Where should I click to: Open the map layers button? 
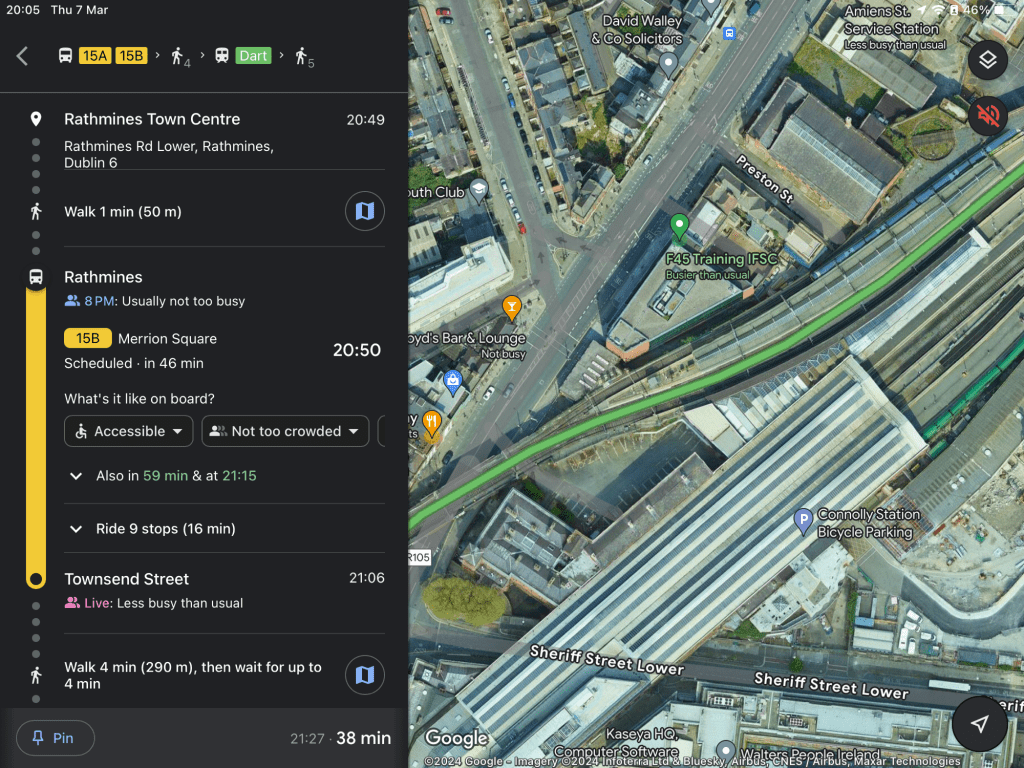point(987,60)
